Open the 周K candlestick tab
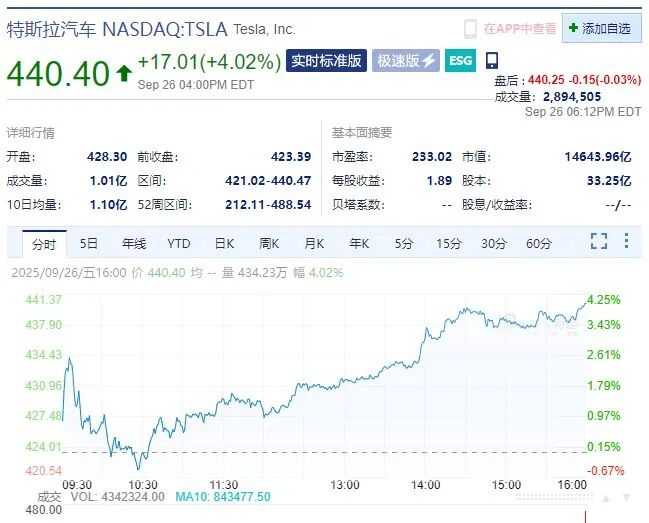This screenshot has height=523, width=649. click(269, 243)
